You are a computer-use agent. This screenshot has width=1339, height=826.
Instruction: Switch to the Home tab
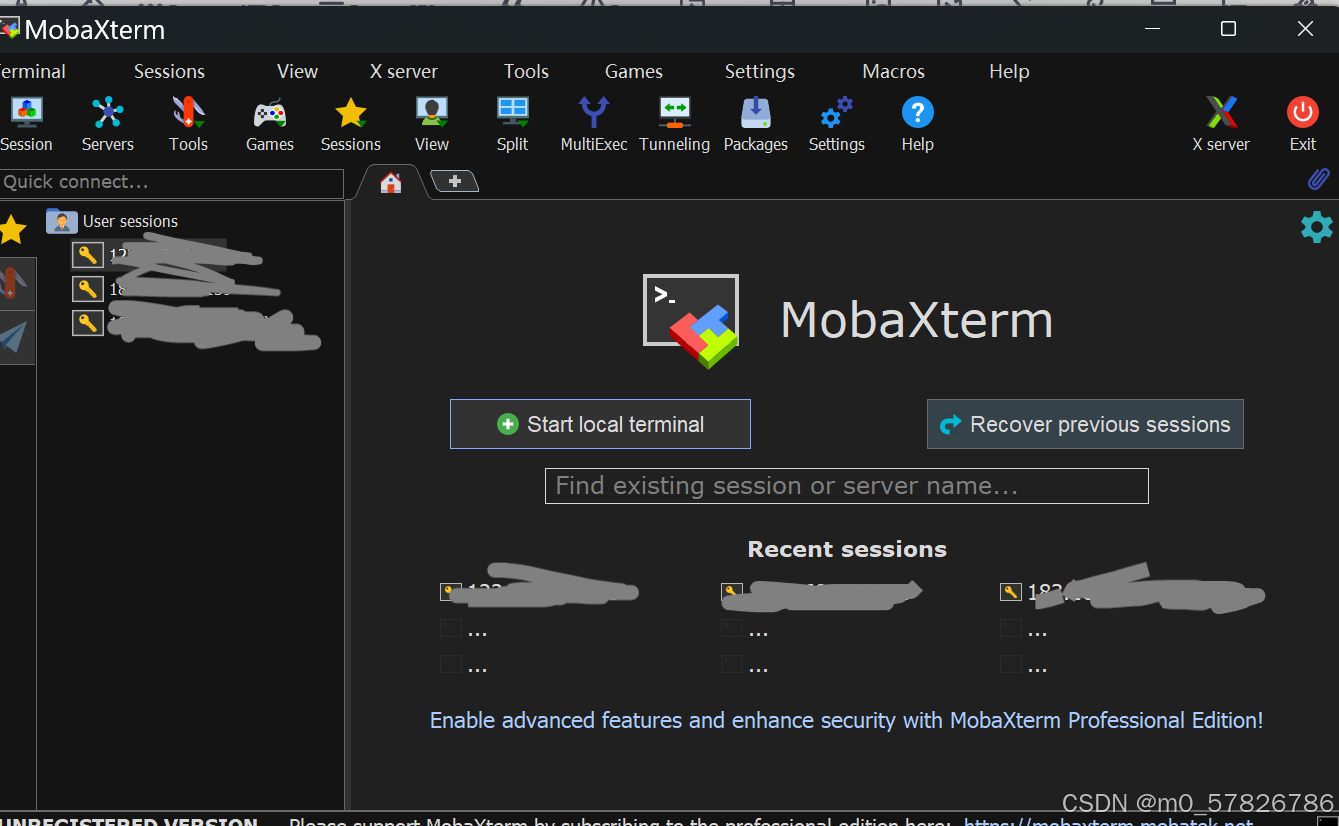(x=391, y=183)
